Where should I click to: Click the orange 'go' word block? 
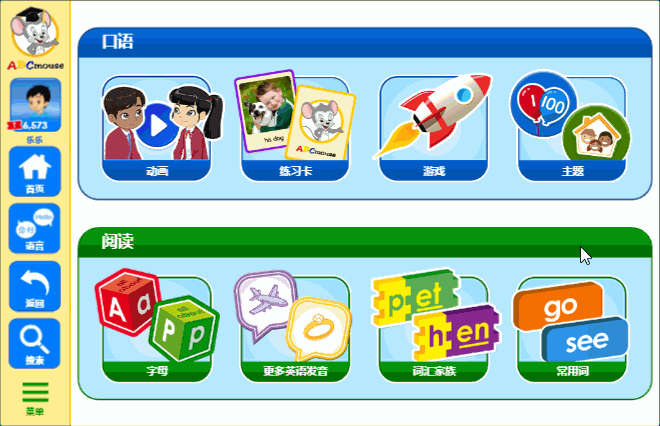[559, 306]
